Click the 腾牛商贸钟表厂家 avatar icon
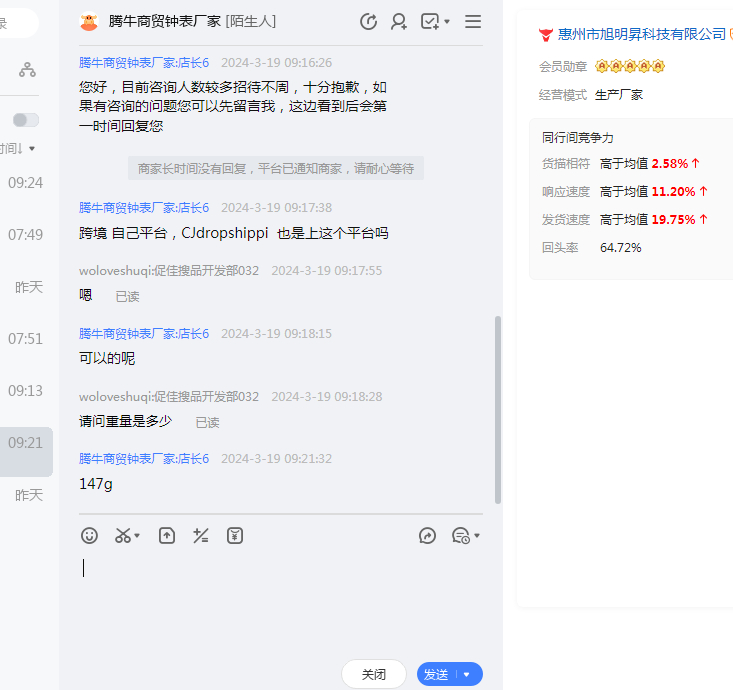The image size is (733, 690). (x=89, y=22)
